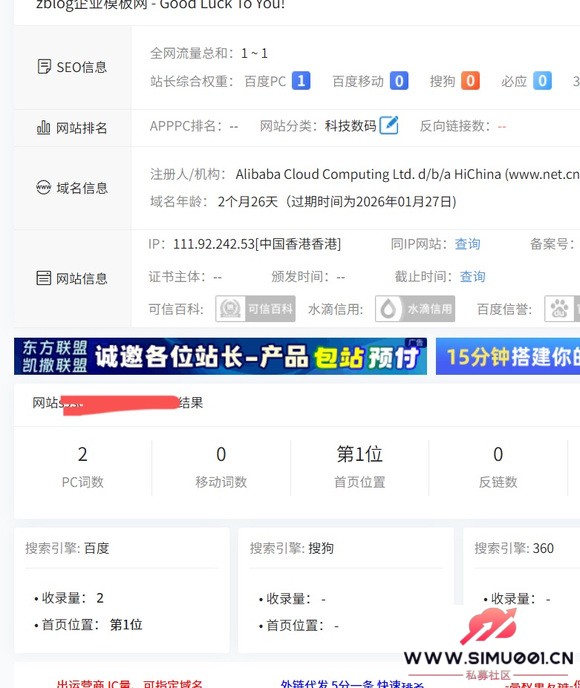580x688 pixels.
Task: Open the 水滴信用 badge
Action: coord(415,309)
